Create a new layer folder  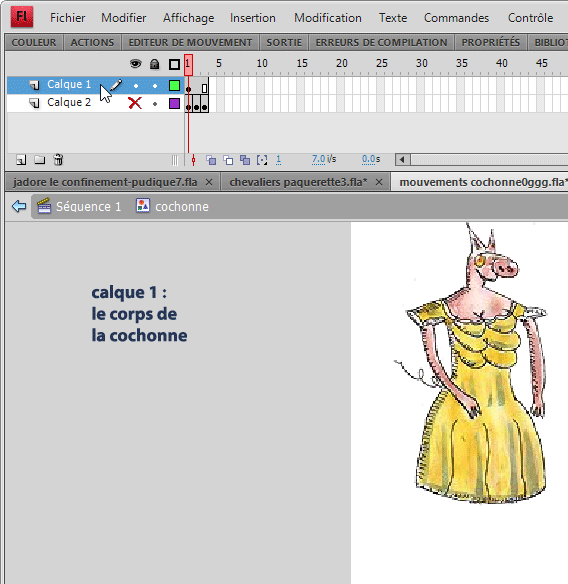tap(39, 160)
